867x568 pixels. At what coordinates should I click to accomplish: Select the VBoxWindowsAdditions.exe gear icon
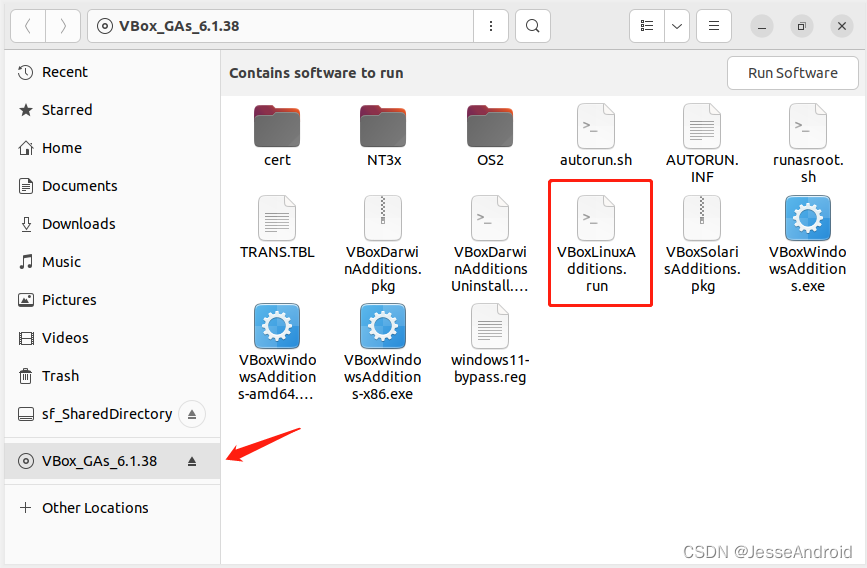point(808,218)
